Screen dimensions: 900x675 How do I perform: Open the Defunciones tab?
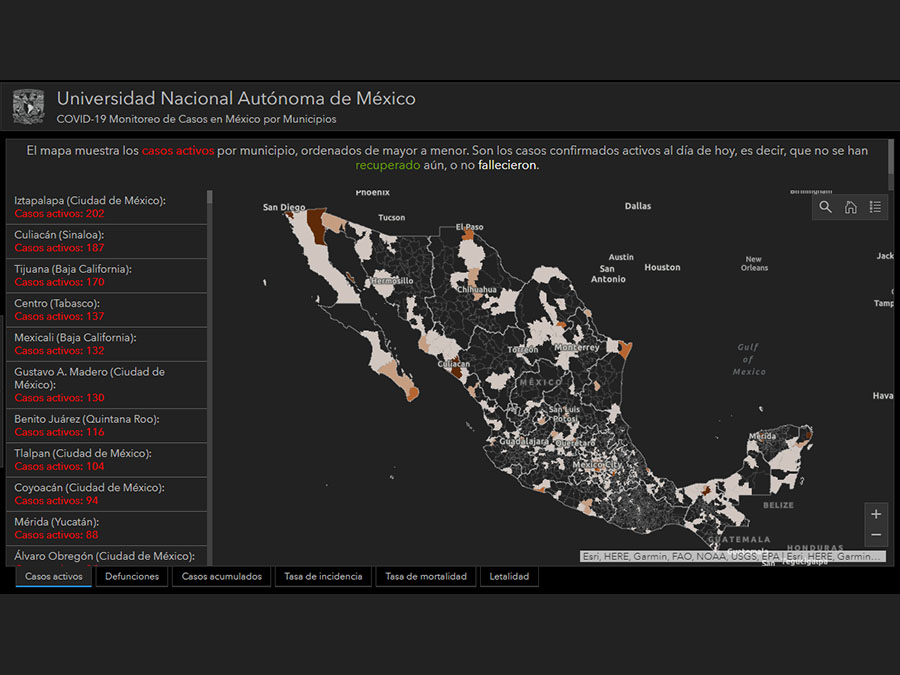132,576
